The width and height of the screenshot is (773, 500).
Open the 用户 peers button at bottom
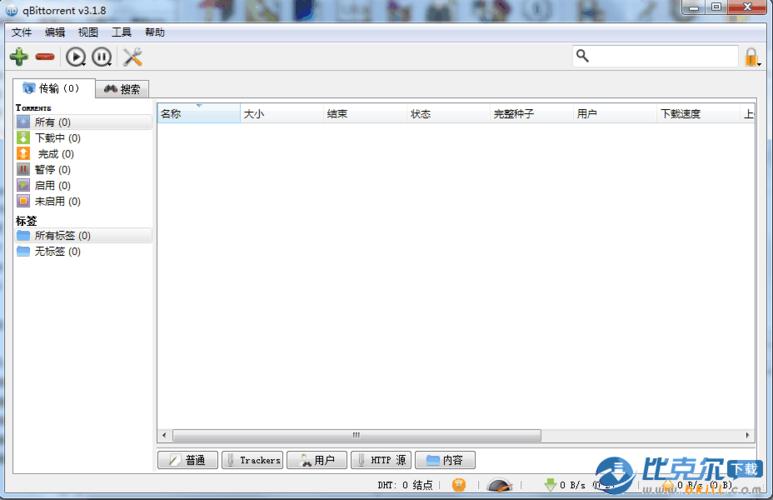coord(317,460)
